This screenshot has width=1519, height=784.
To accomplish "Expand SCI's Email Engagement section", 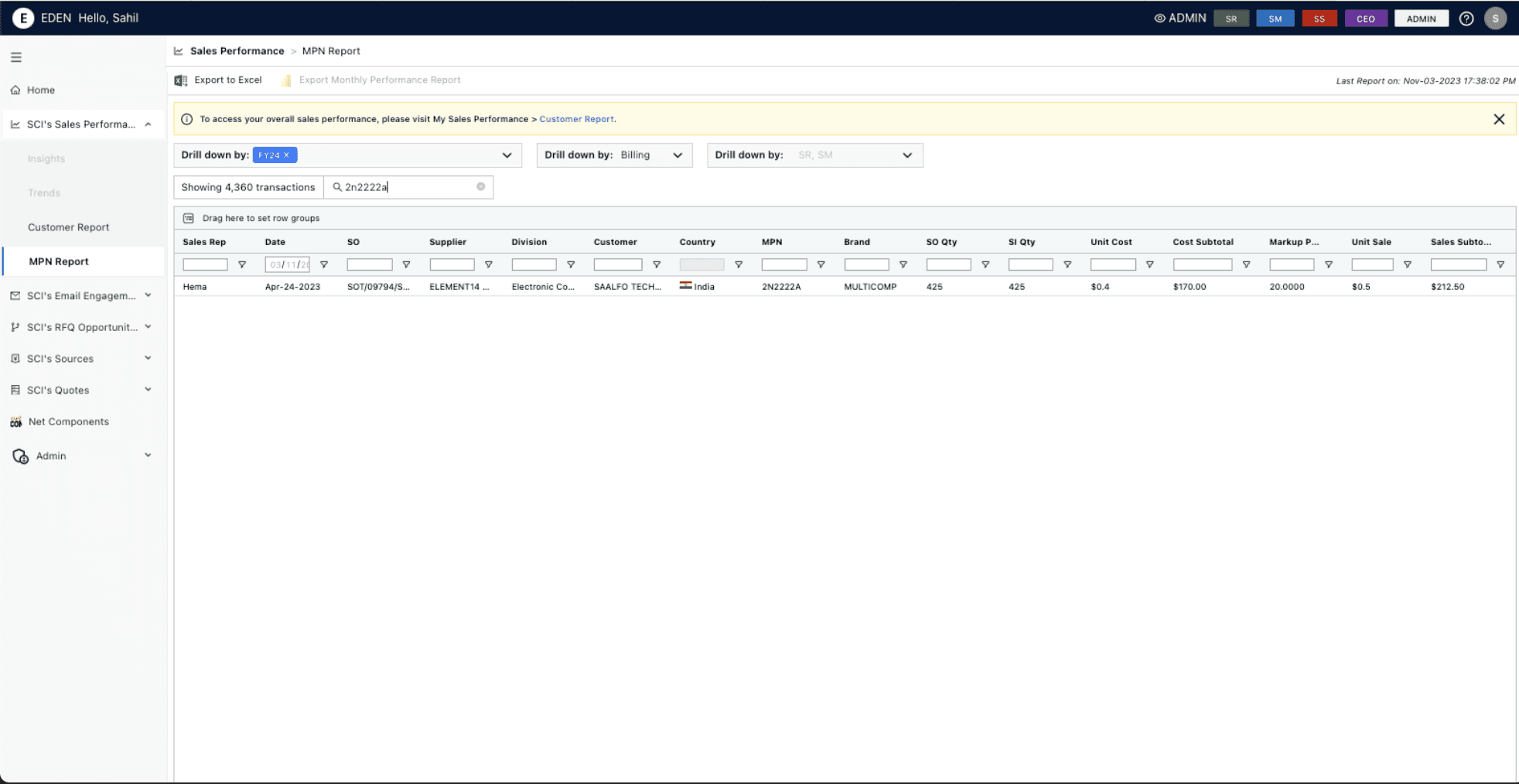I will 148,295.
